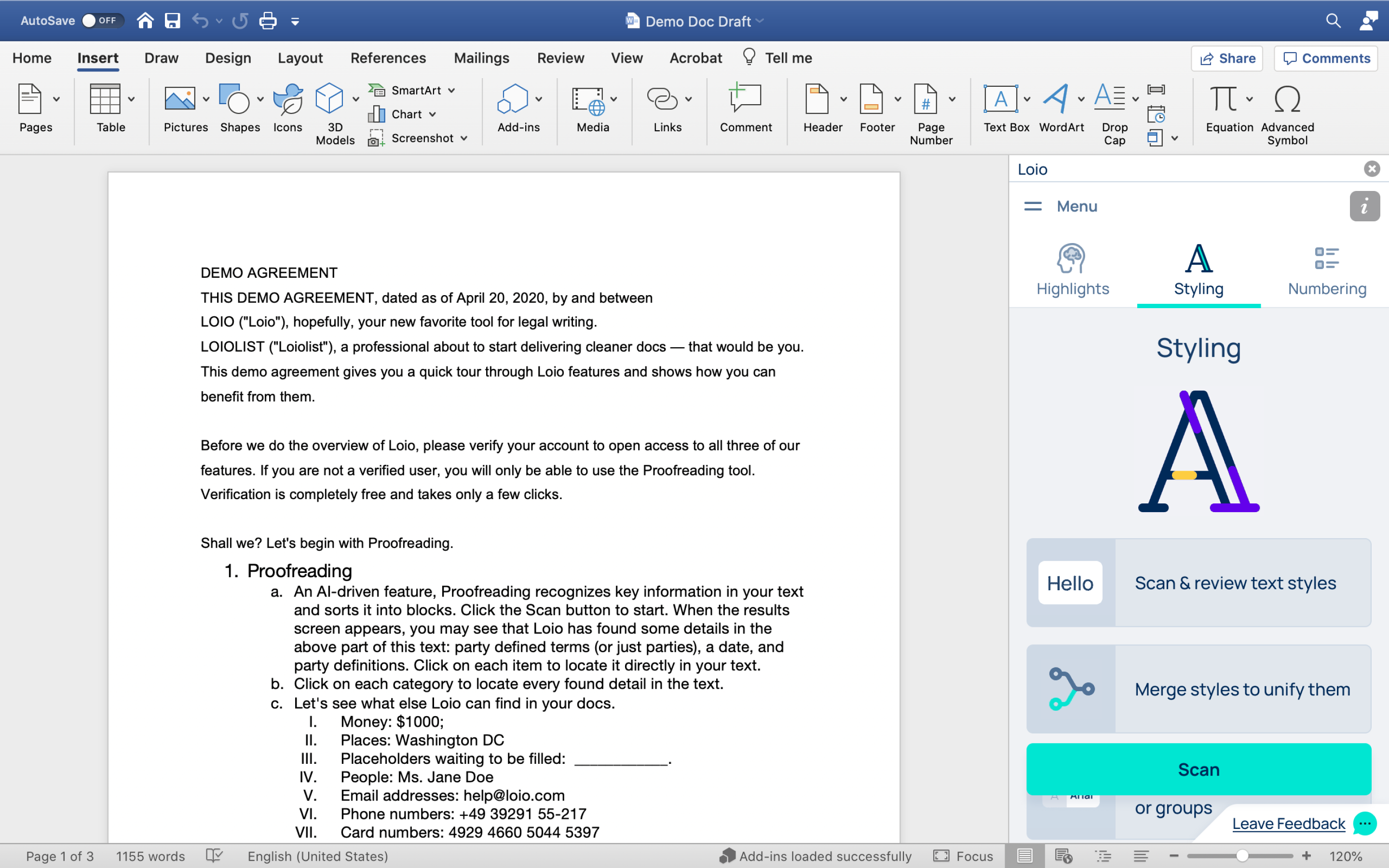Open the 3D Models icon
Viewport: 1389px width, 868px height.
329,100
